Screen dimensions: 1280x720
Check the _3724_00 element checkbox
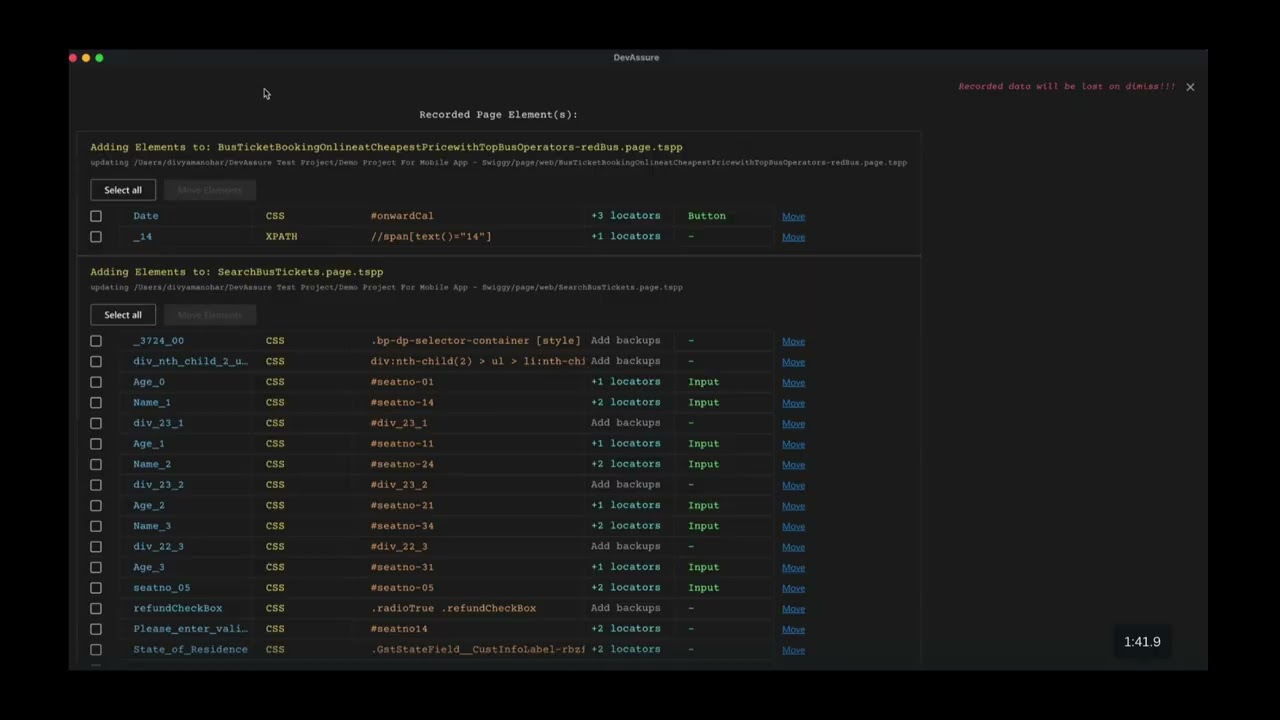coord(96,341)
